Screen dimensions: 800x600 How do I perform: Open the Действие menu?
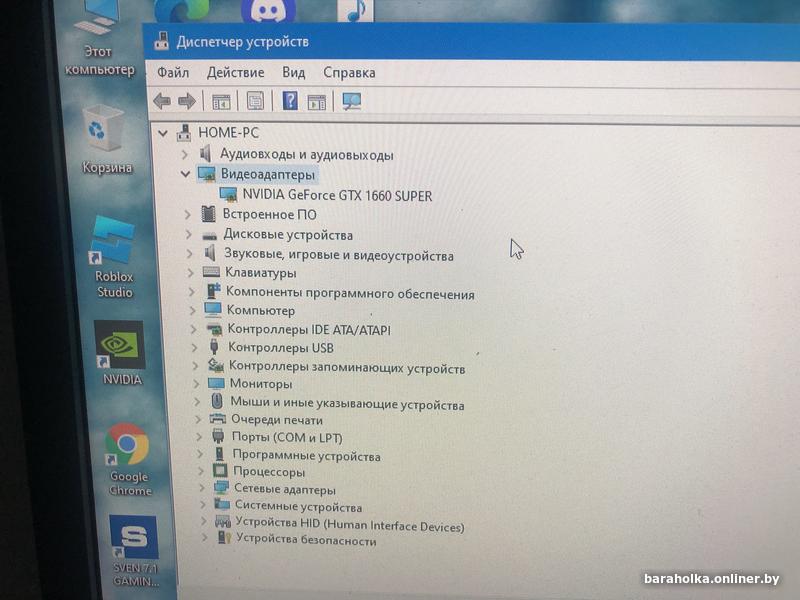[236, 72]
